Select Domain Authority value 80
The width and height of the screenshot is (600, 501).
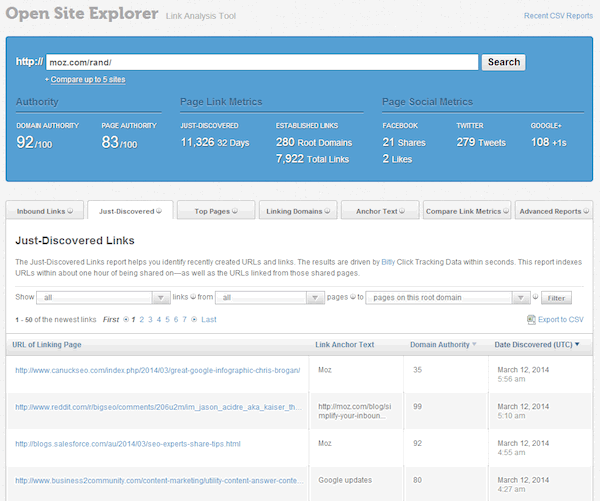[x=417, y=480]
